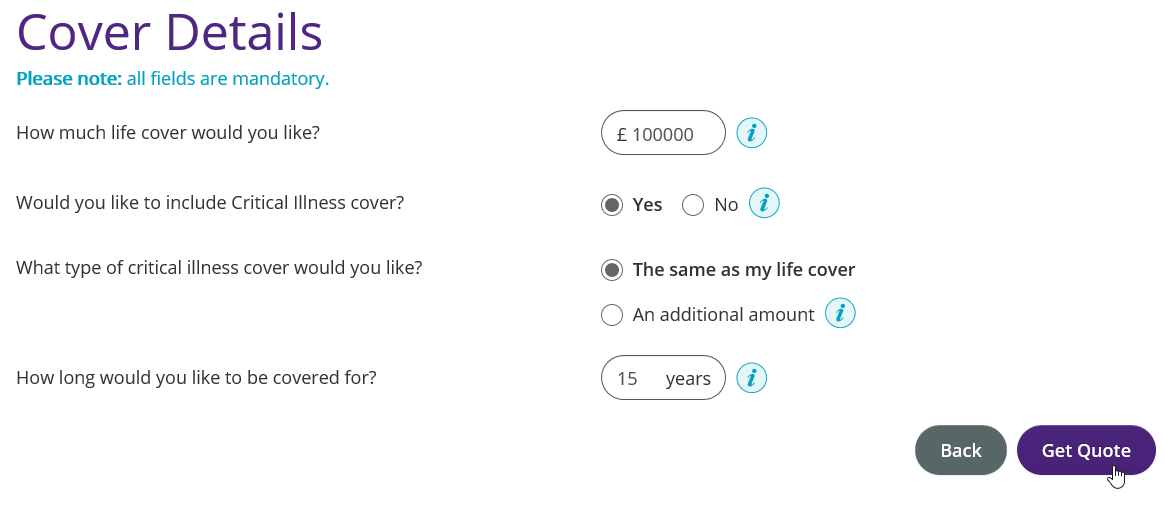Image resolution: width=1165 pixels, height=506 pixels.
Task: Select 'No' for Critical Illness cover
Action: 693,205
